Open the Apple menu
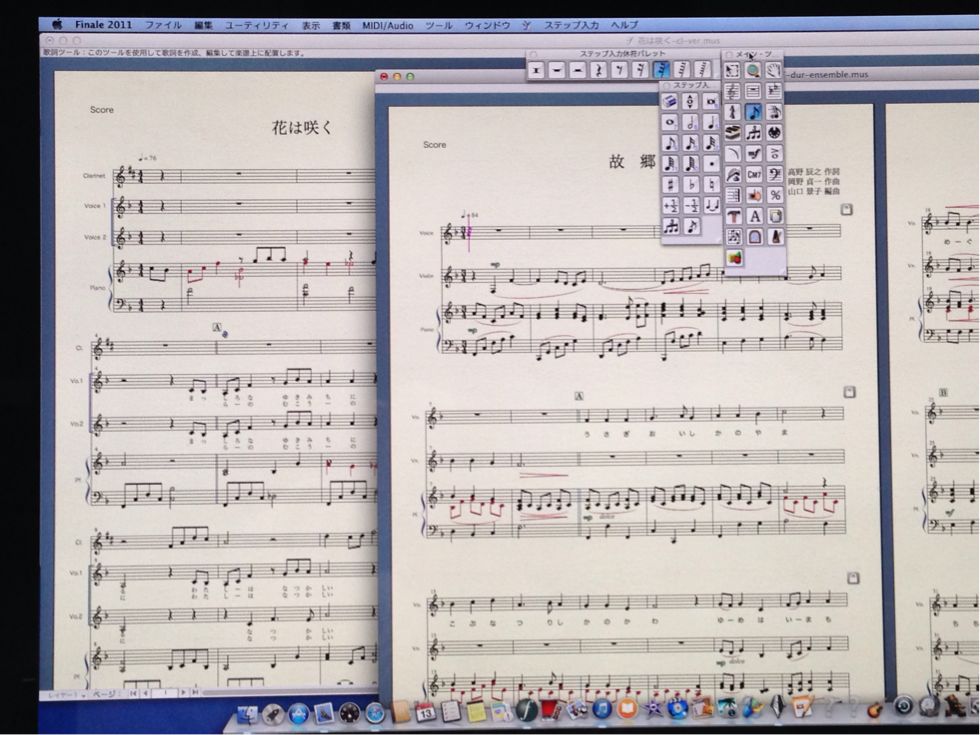The image size is (980, 735). click(57, 24)
